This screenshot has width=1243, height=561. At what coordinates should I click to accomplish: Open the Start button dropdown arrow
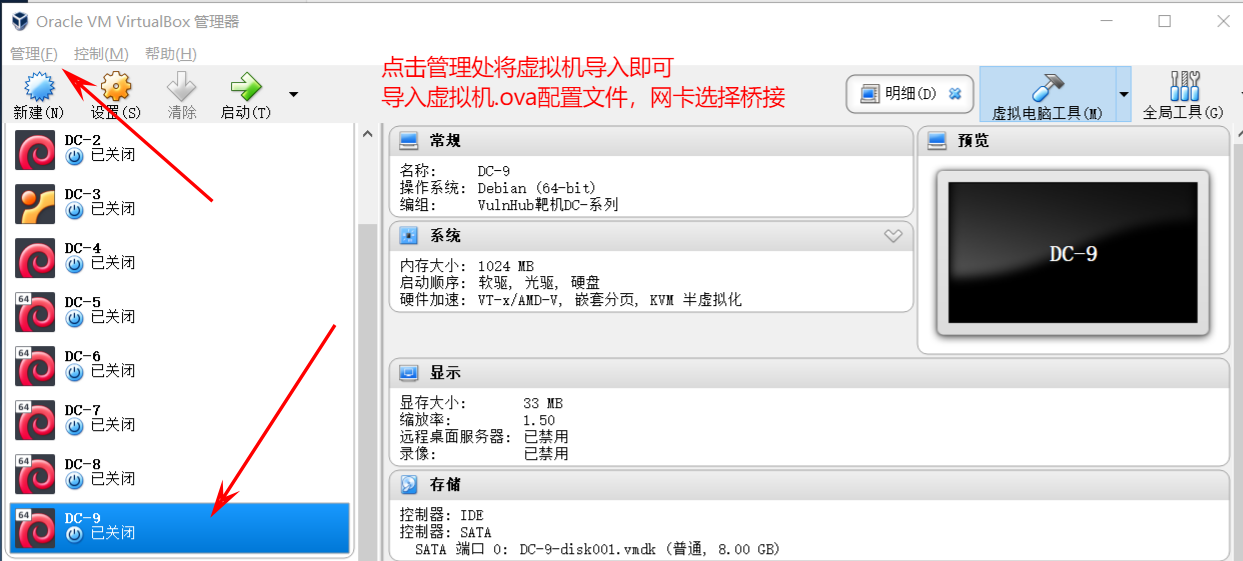point(293,95)
